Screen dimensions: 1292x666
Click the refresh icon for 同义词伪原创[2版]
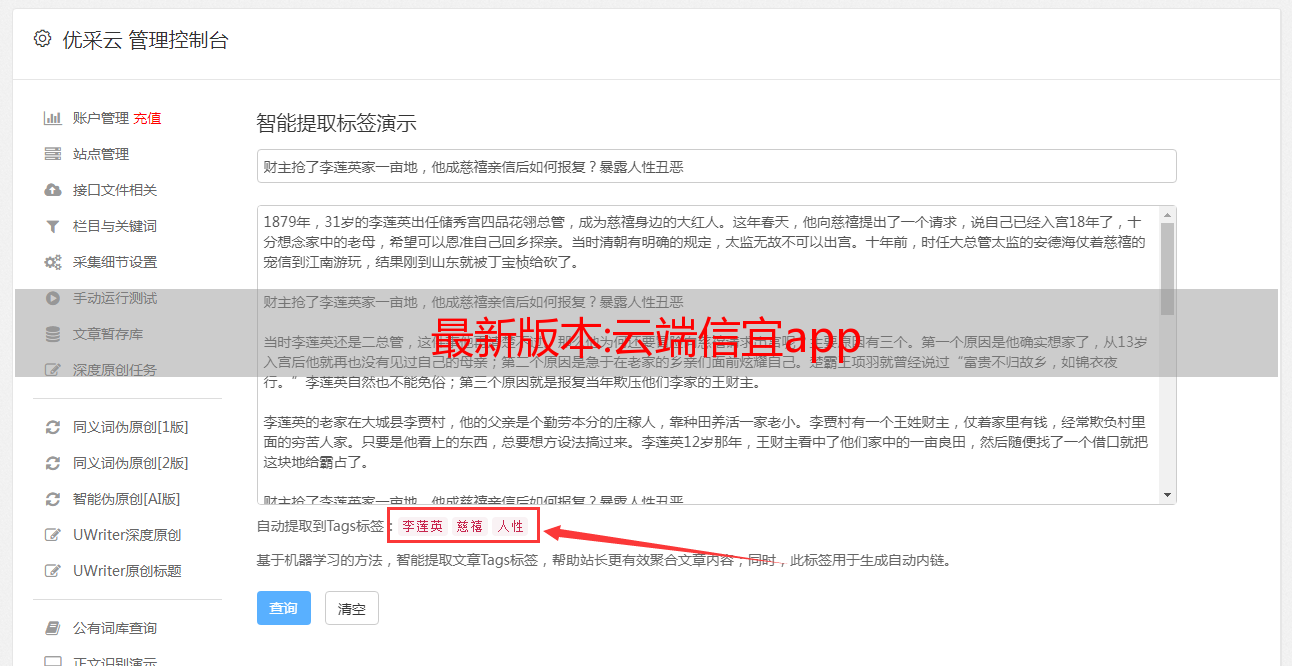[x=53, y=463]
